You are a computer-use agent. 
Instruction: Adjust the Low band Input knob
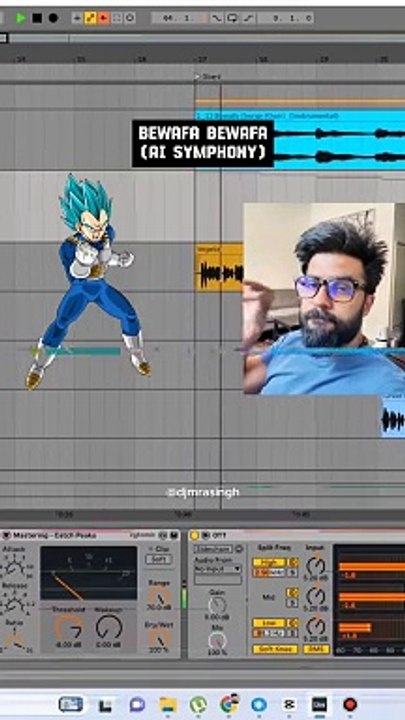(316, 626)
